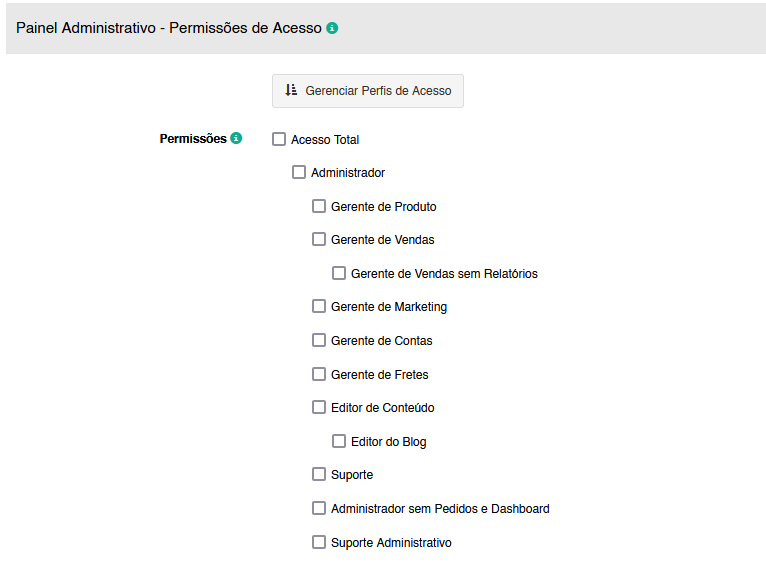Viewport: 766px width, 570px height.
Task: Toggle the Suporte checkbox
Action: [319, 474]
